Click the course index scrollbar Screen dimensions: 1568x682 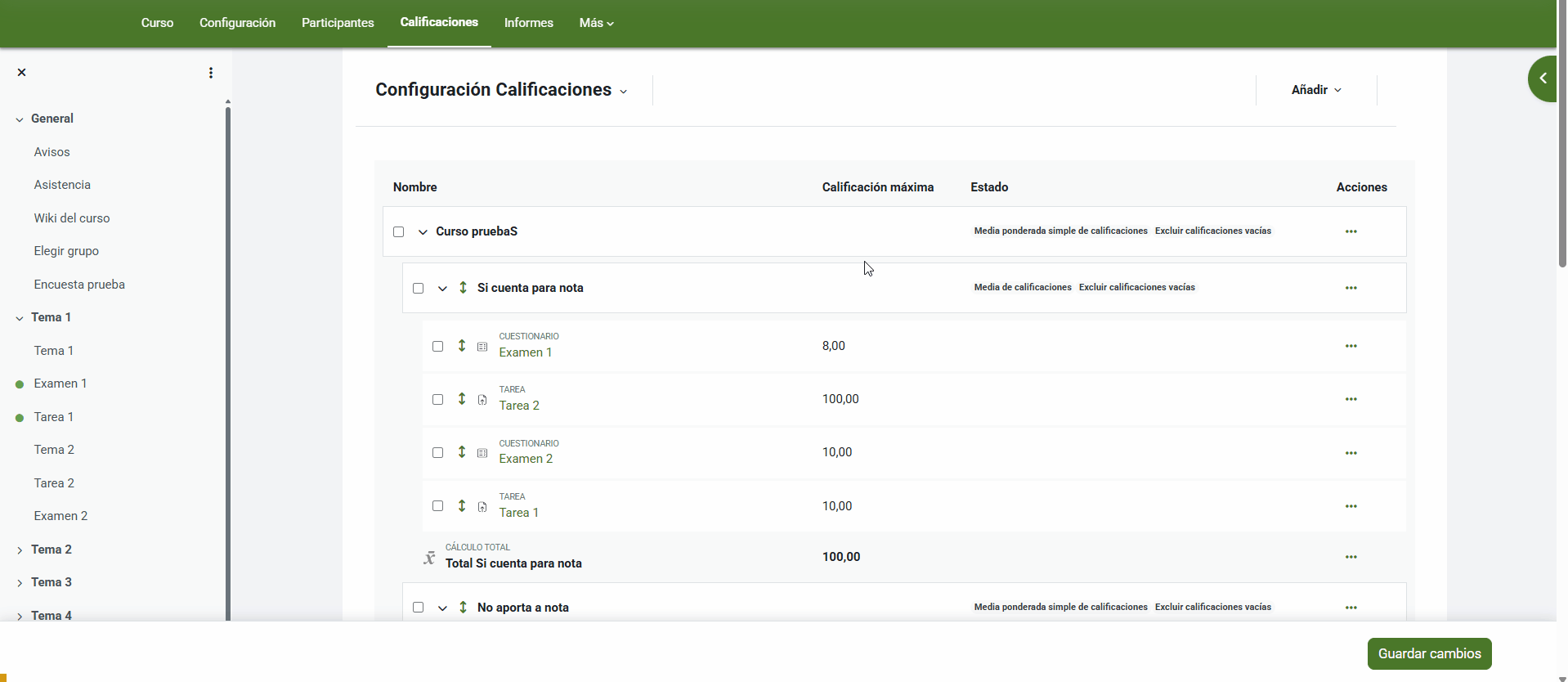point(228,360)
